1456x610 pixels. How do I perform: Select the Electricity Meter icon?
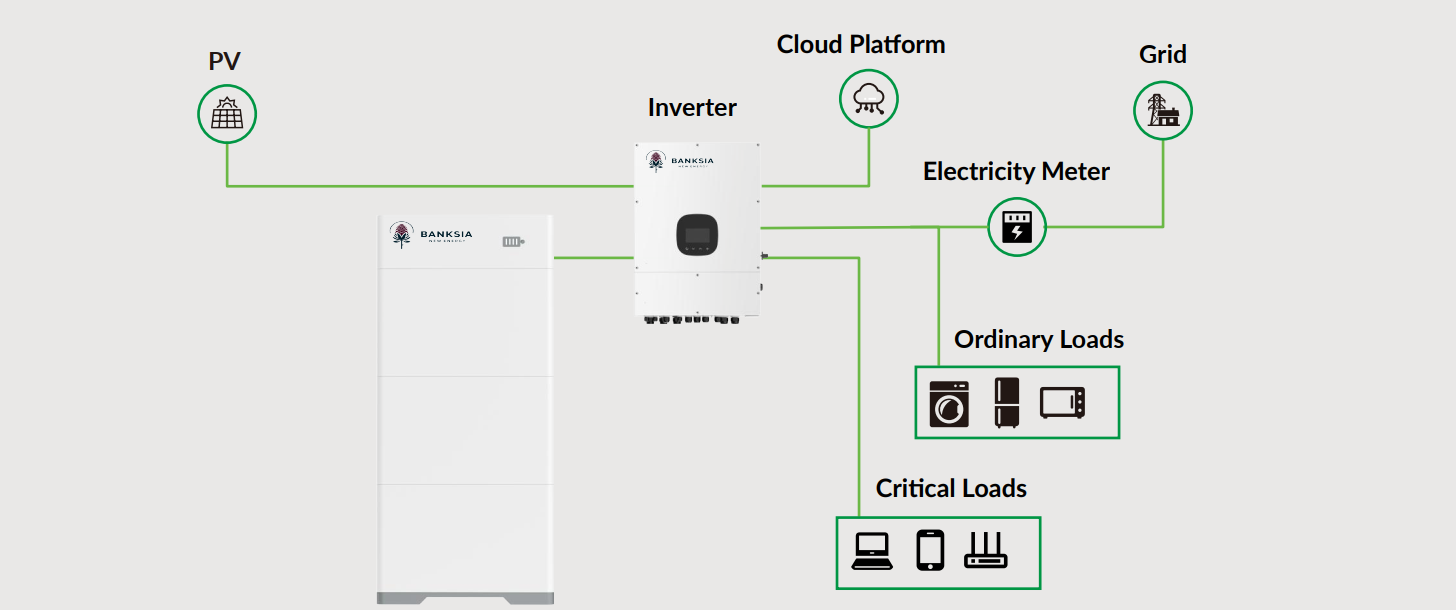(x=1017, y=227)
